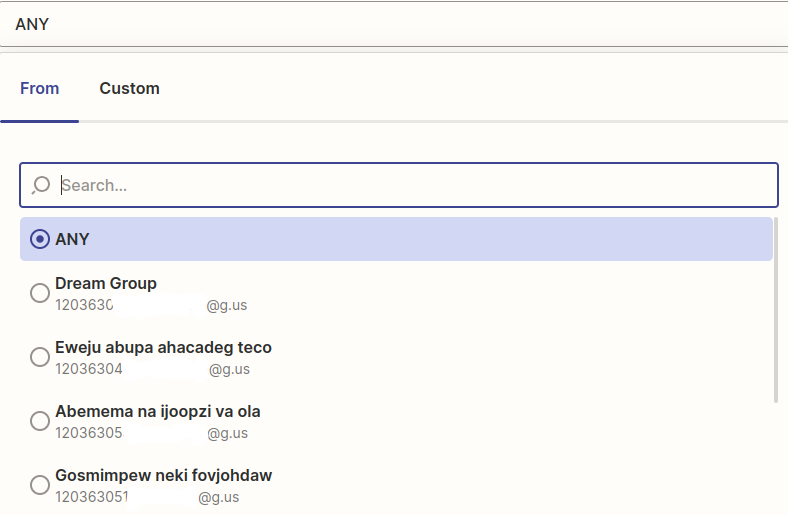Switch to the From tab

40,88
